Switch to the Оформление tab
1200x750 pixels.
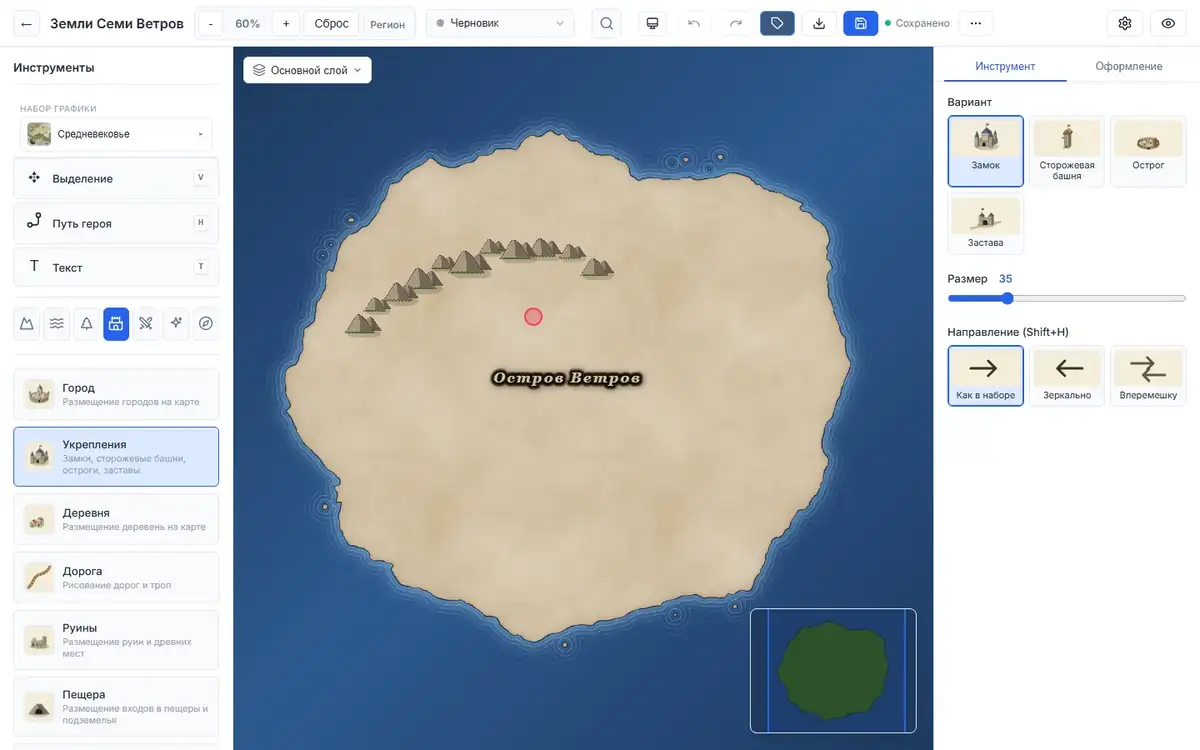[1128, 66]
